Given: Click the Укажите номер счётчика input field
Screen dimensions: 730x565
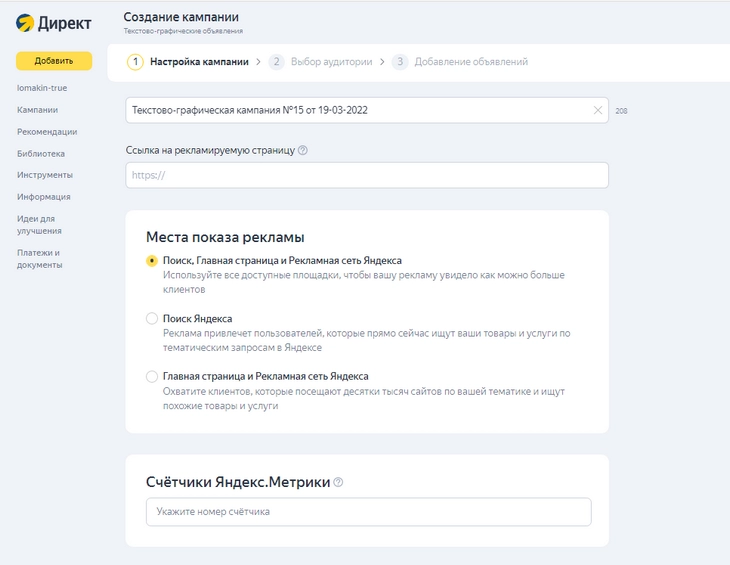Looking at the screenshot, I should 369,512.
